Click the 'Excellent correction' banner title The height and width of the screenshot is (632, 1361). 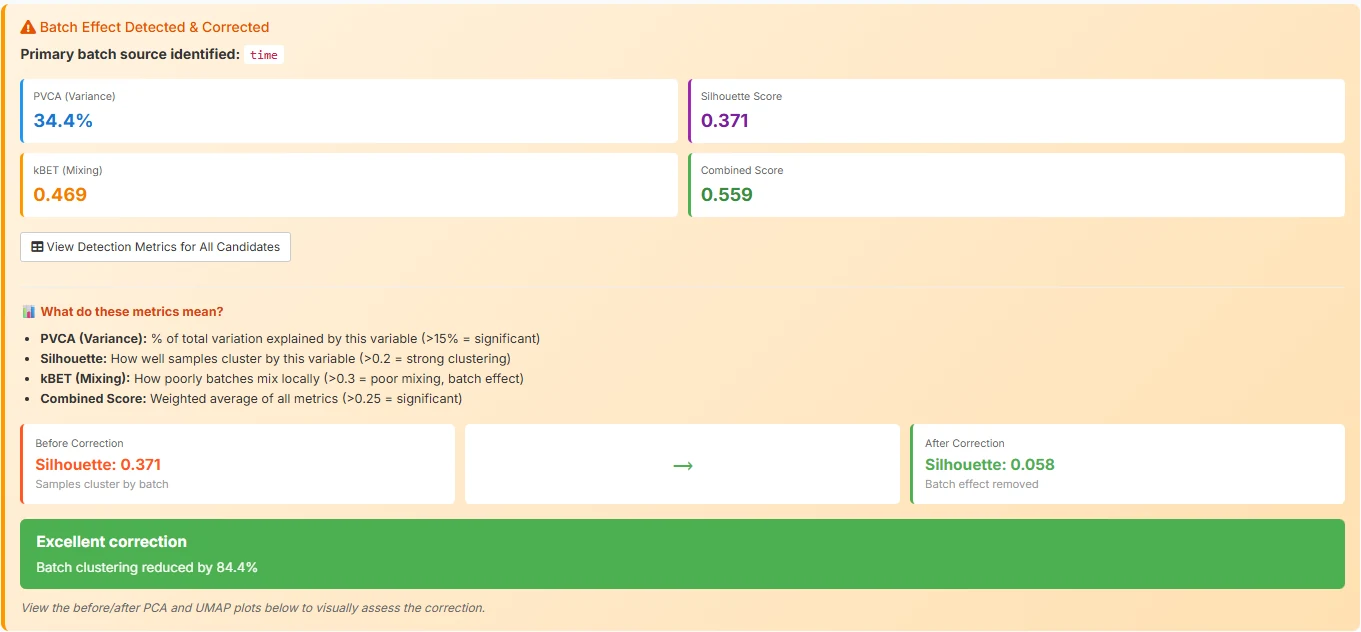pyautogui.click(x=112, y=542)
